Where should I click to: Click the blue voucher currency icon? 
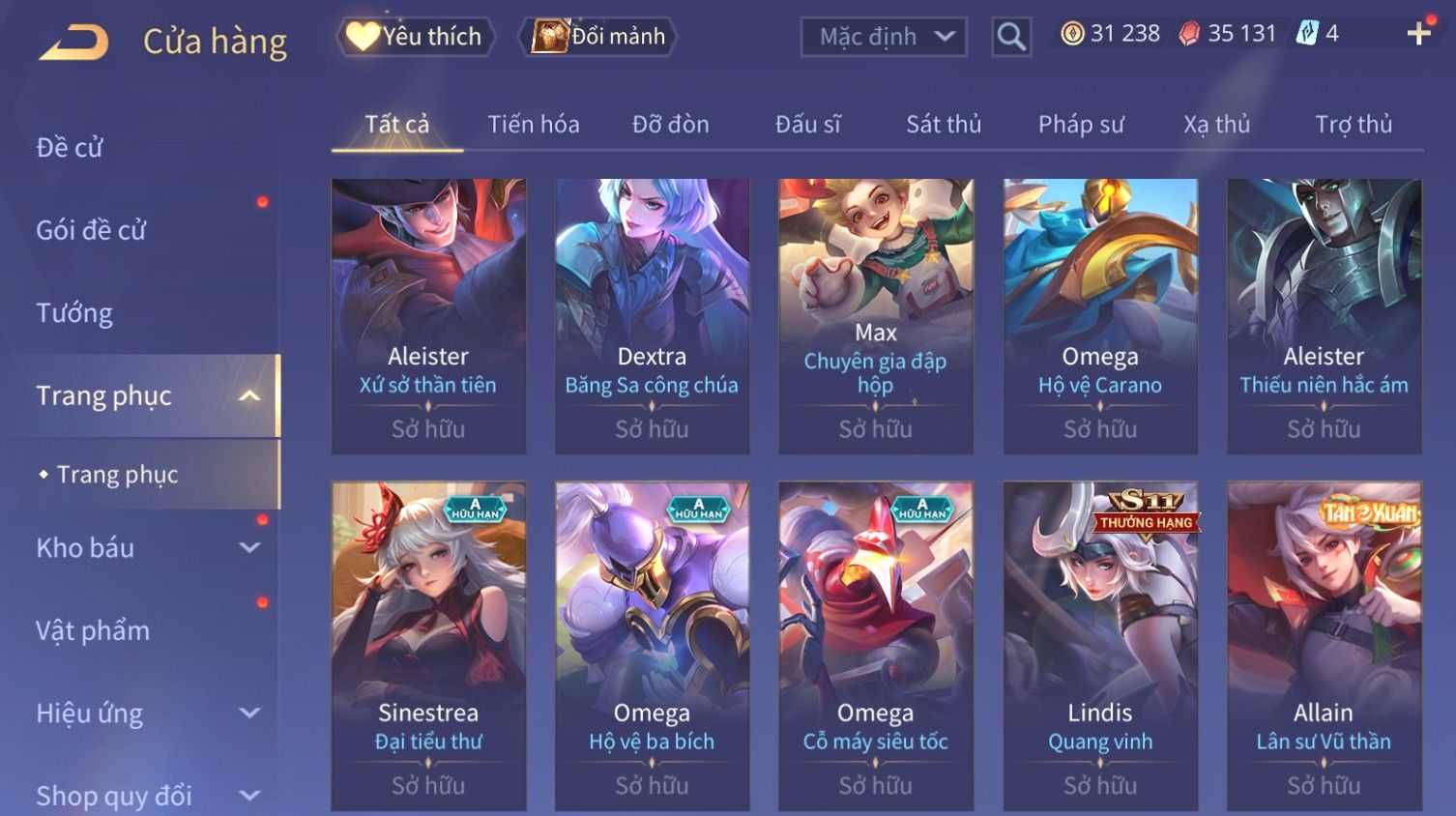coord(1307,34)
